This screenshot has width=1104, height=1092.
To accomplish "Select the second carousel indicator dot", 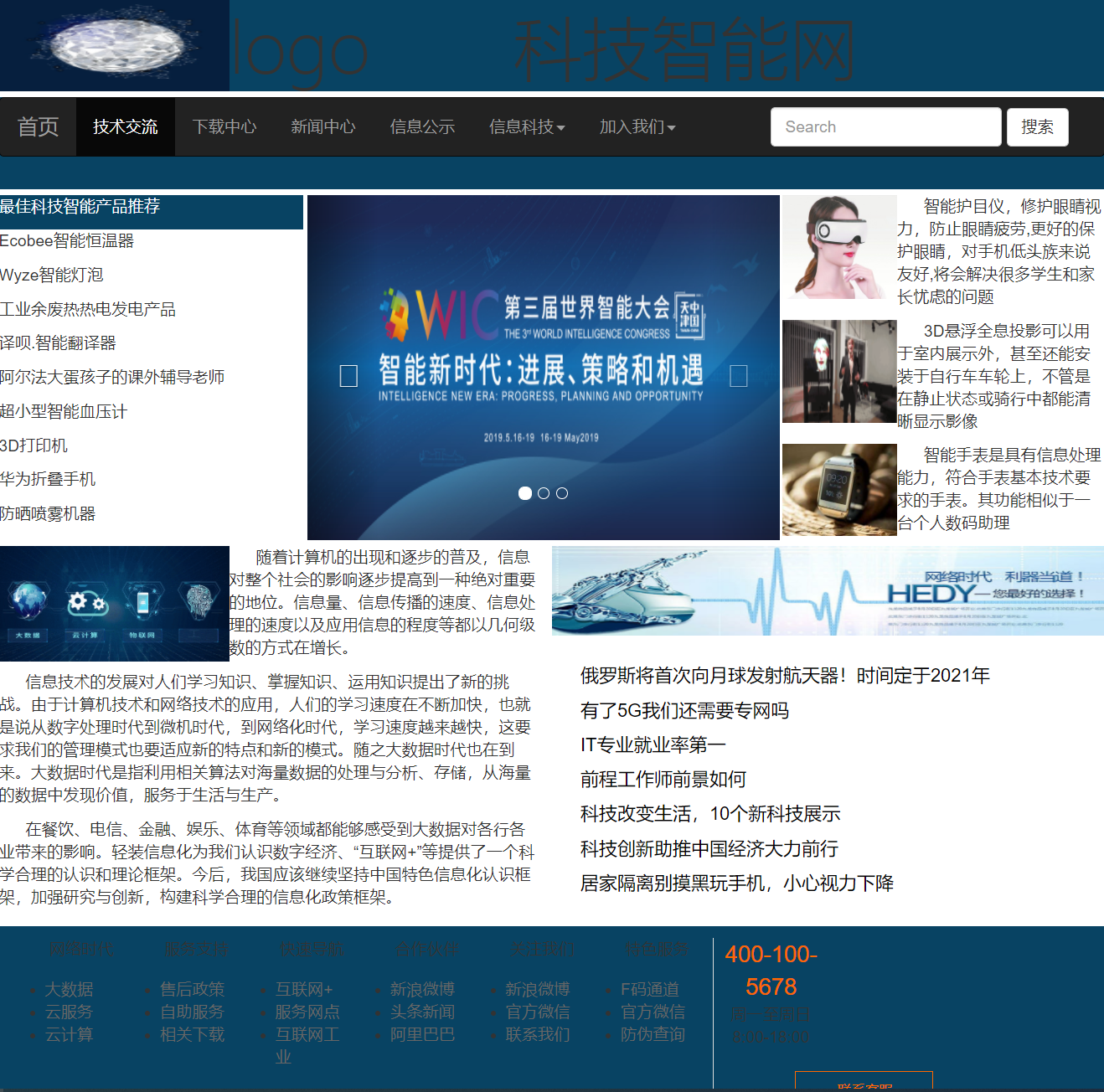I will 544,493.
